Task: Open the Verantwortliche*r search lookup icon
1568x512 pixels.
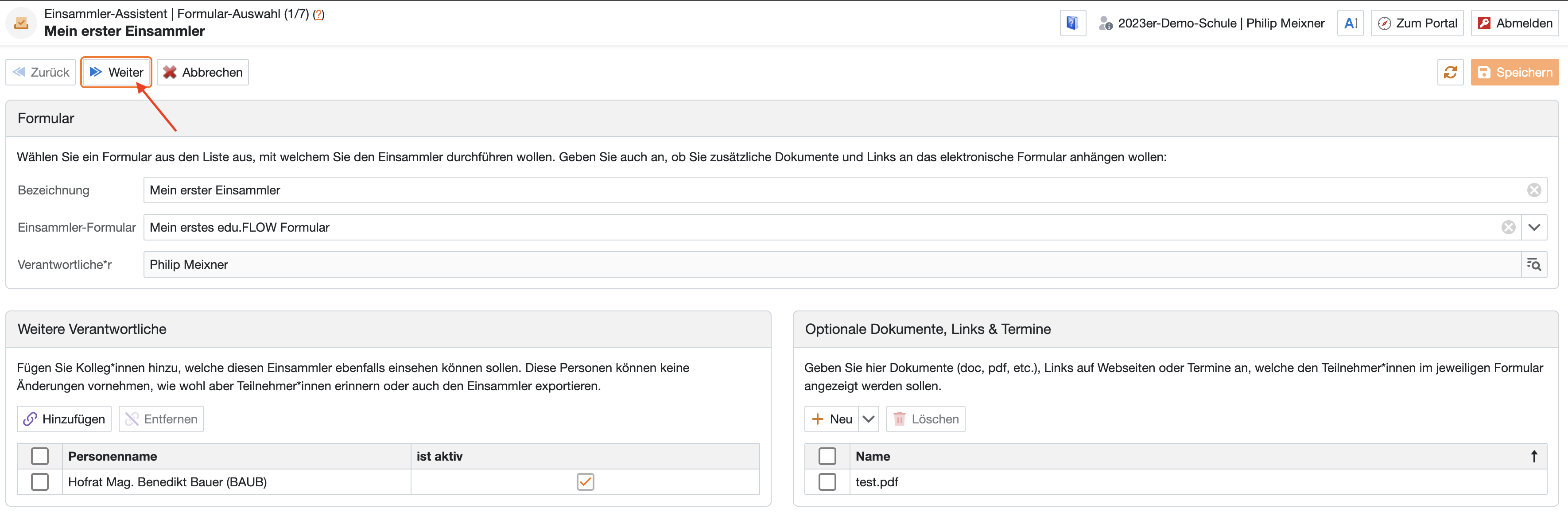Action: pos(1533,265)
